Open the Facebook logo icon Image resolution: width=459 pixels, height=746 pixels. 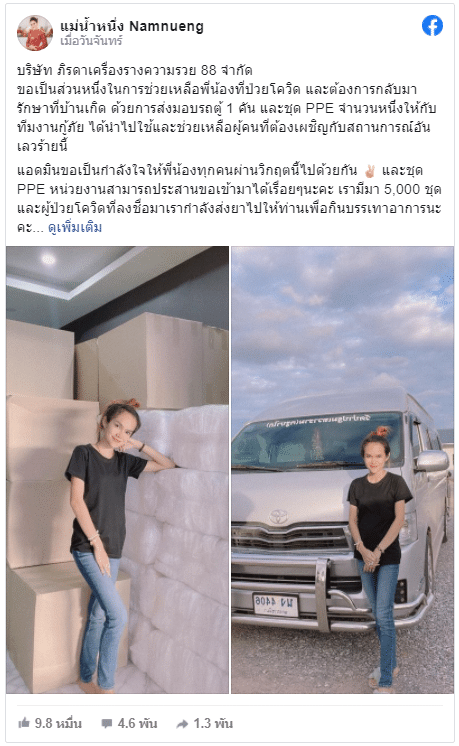coord(432,26)
